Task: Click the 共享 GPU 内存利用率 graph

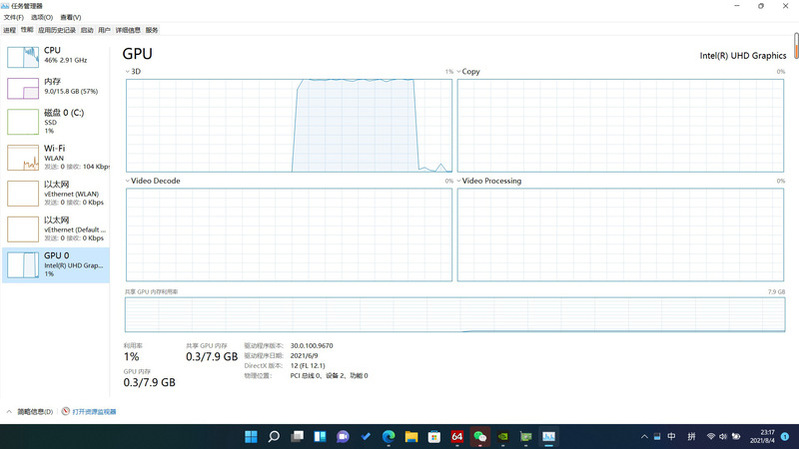Action: [455, 315]
